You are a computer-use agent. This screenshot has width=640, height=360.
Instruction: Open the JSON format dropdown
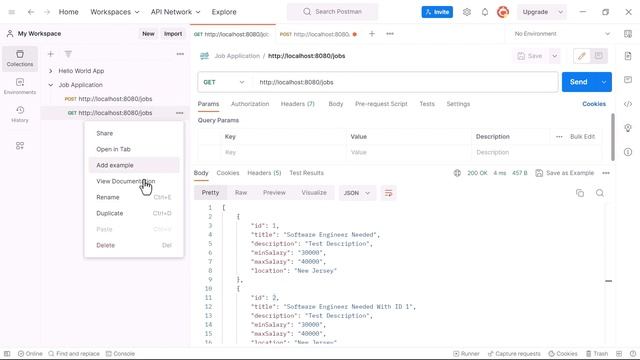(357, 193)
